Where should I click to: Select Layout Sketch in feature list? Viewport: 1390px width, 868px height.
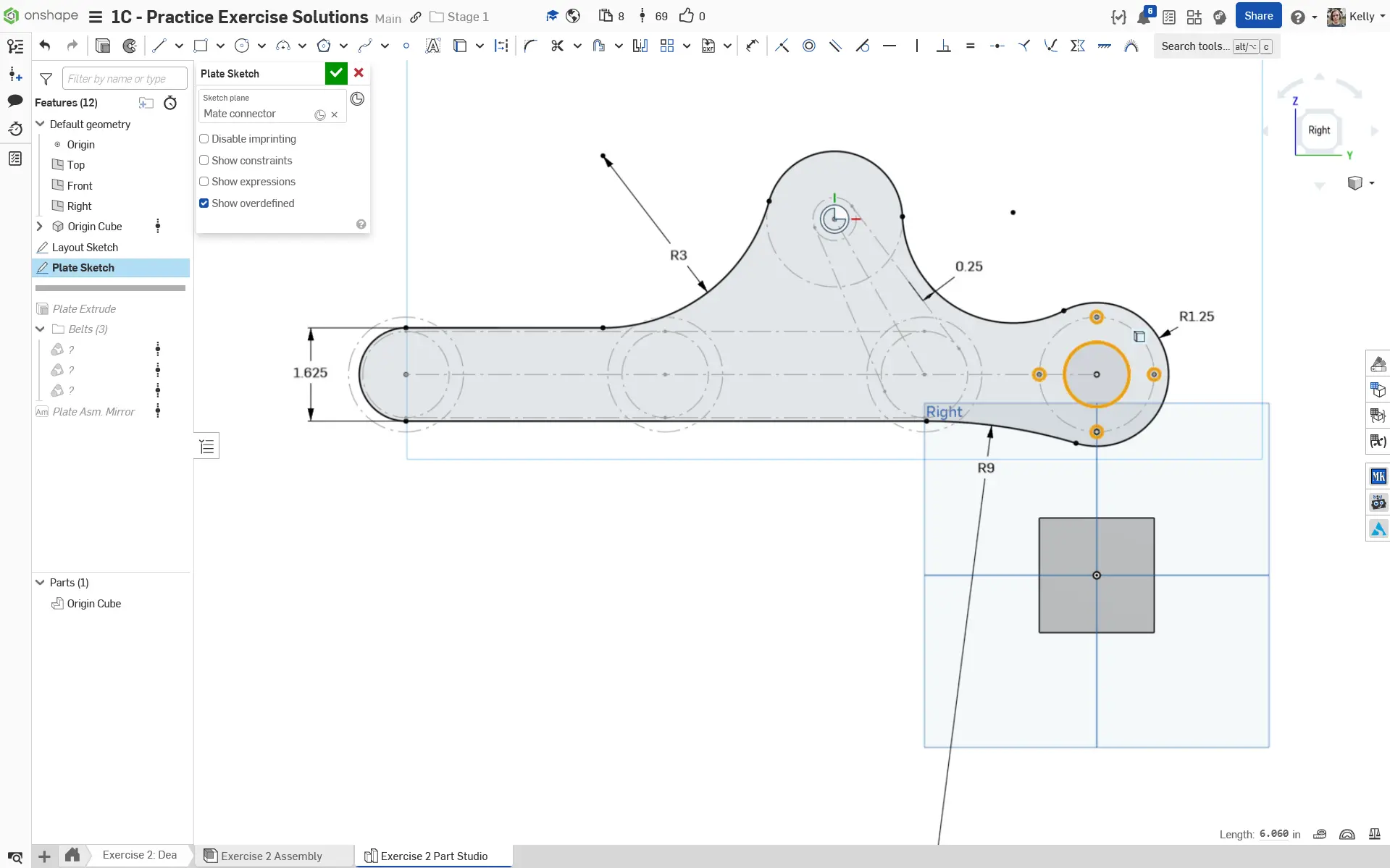(x=85, y=248)
